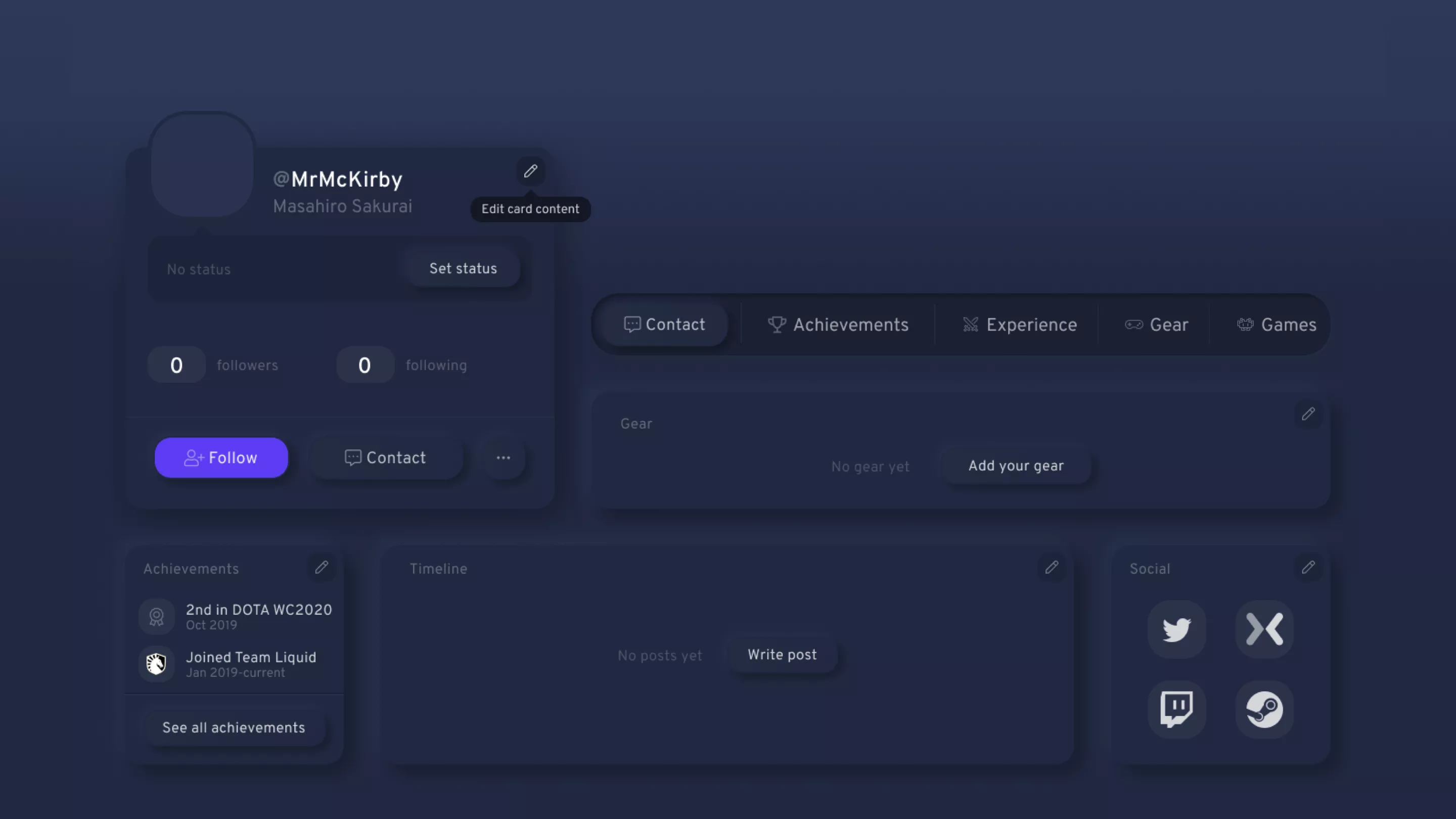Screen dimensions: 1456x819
Task: Open the Steam social icon
Action: 1264,710
